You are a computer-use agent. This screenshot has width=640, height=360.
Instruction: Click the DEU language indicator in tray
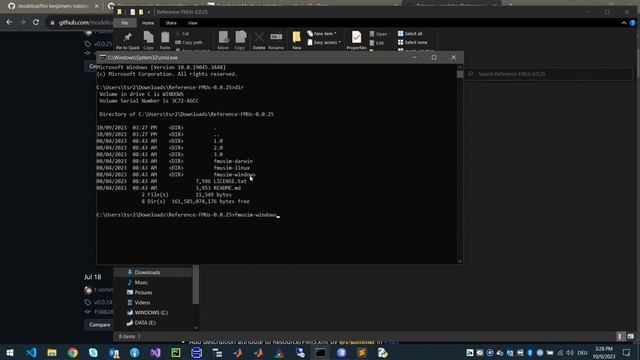(x=582, y=353)
